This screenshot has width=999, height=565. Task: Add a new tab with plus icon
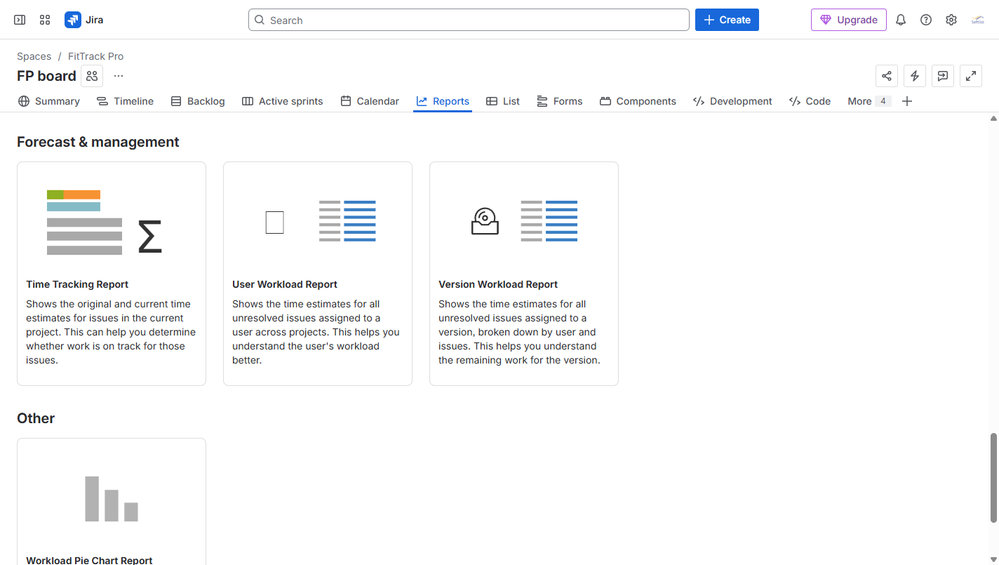coord(907,101)
